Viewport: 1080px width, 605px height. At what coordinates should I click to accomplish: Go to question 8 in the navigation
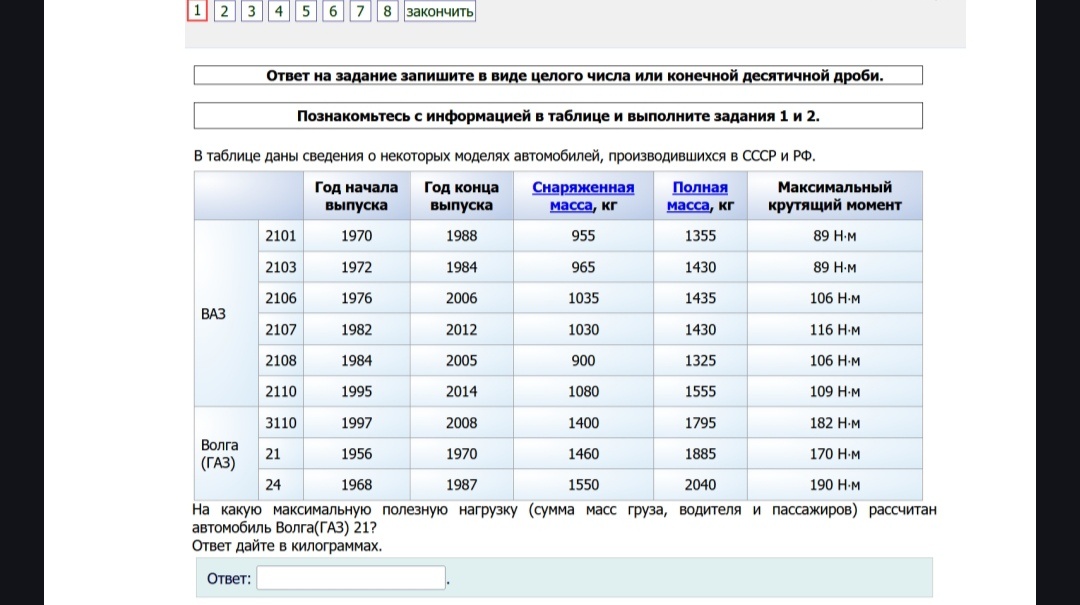[387, 10]
